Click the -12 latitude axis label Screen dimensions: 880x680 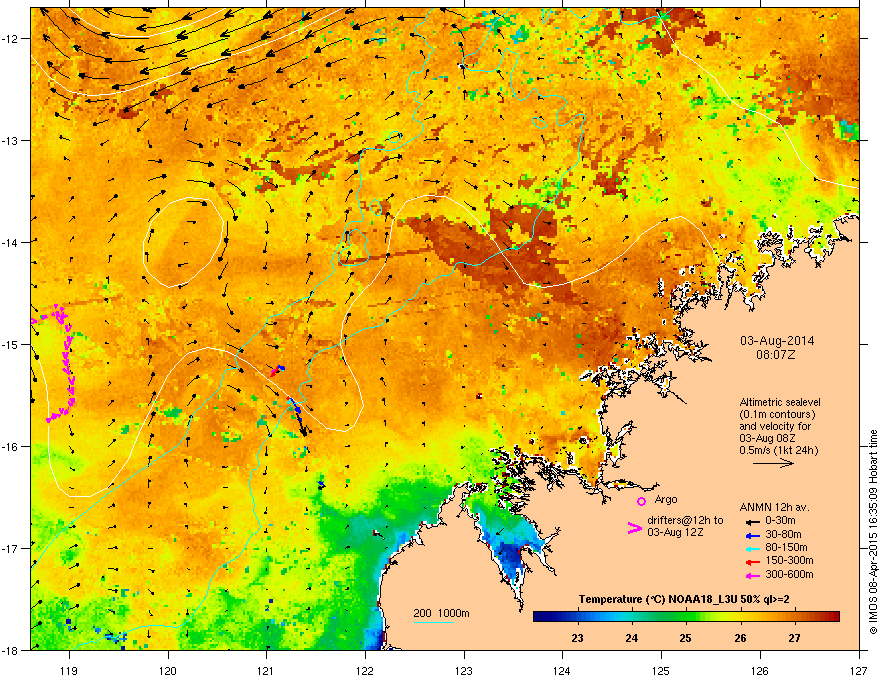pos(10,39)
